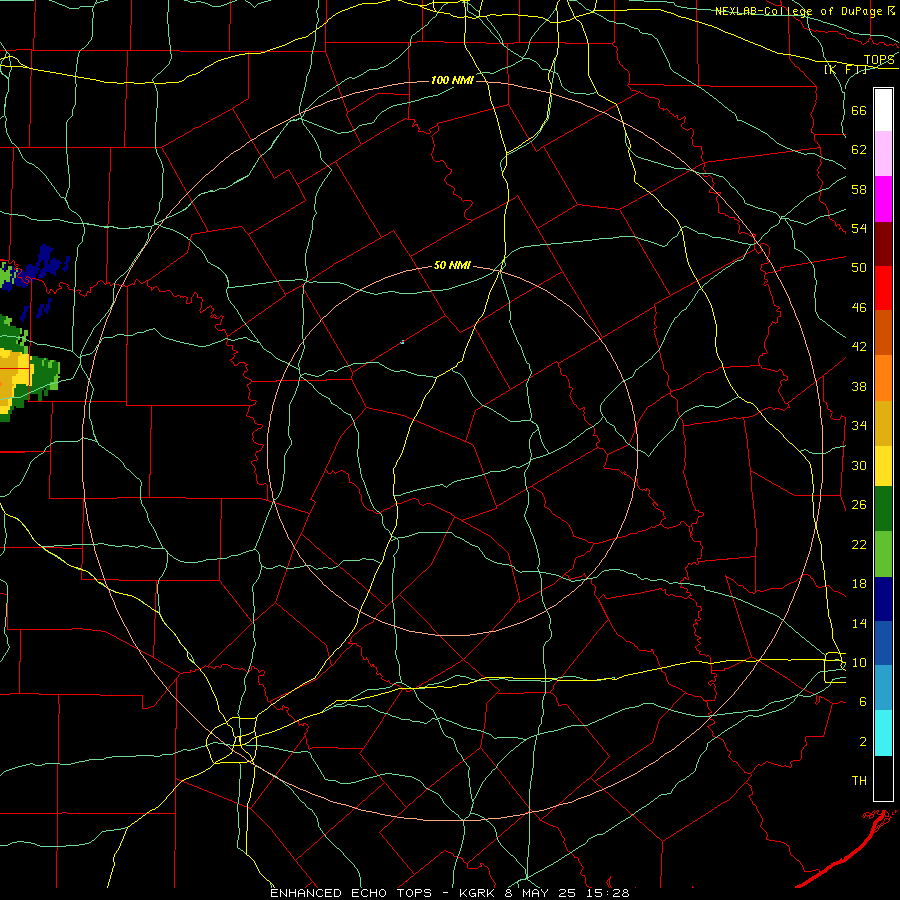The height and width of the screenshot is (900, 900).
Task: Click the '46' legend value
Action: [x=859, y=308]
